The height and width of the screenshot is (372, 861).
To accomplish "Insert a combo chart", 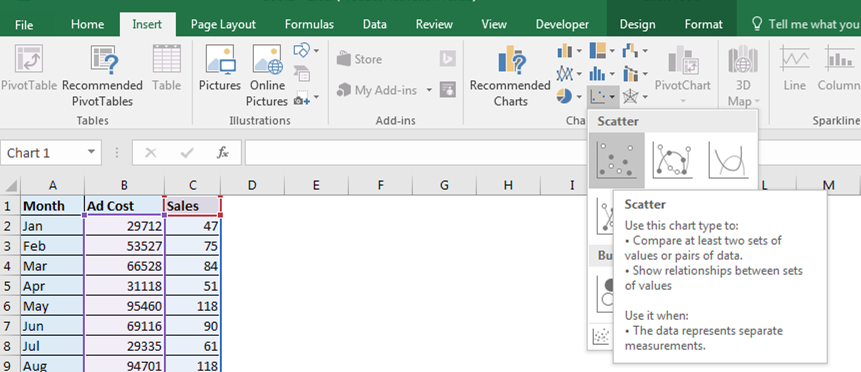I will 630,73.
